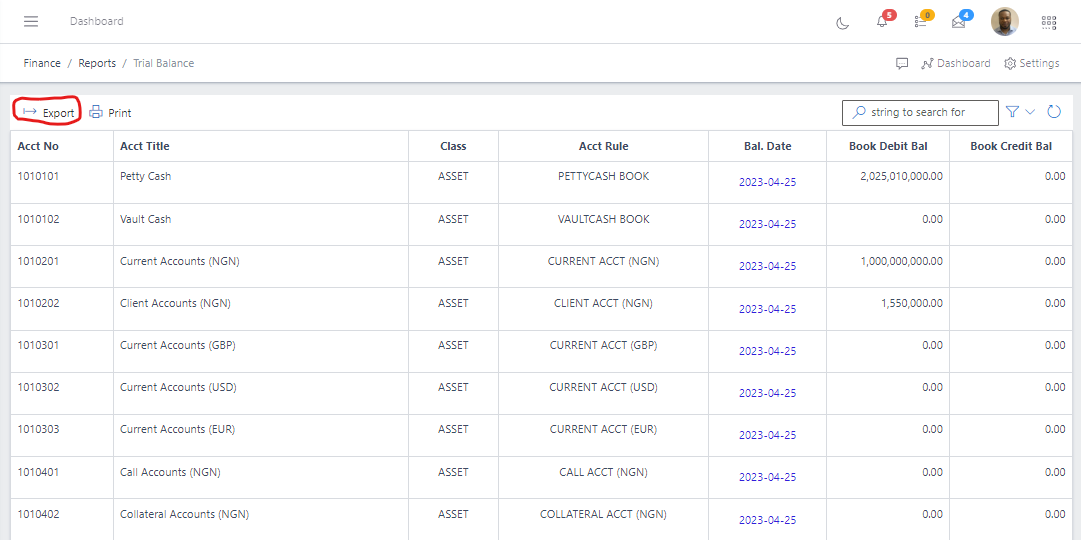
Task: Open Petty Cash balance date link
Action: (767, 183)
